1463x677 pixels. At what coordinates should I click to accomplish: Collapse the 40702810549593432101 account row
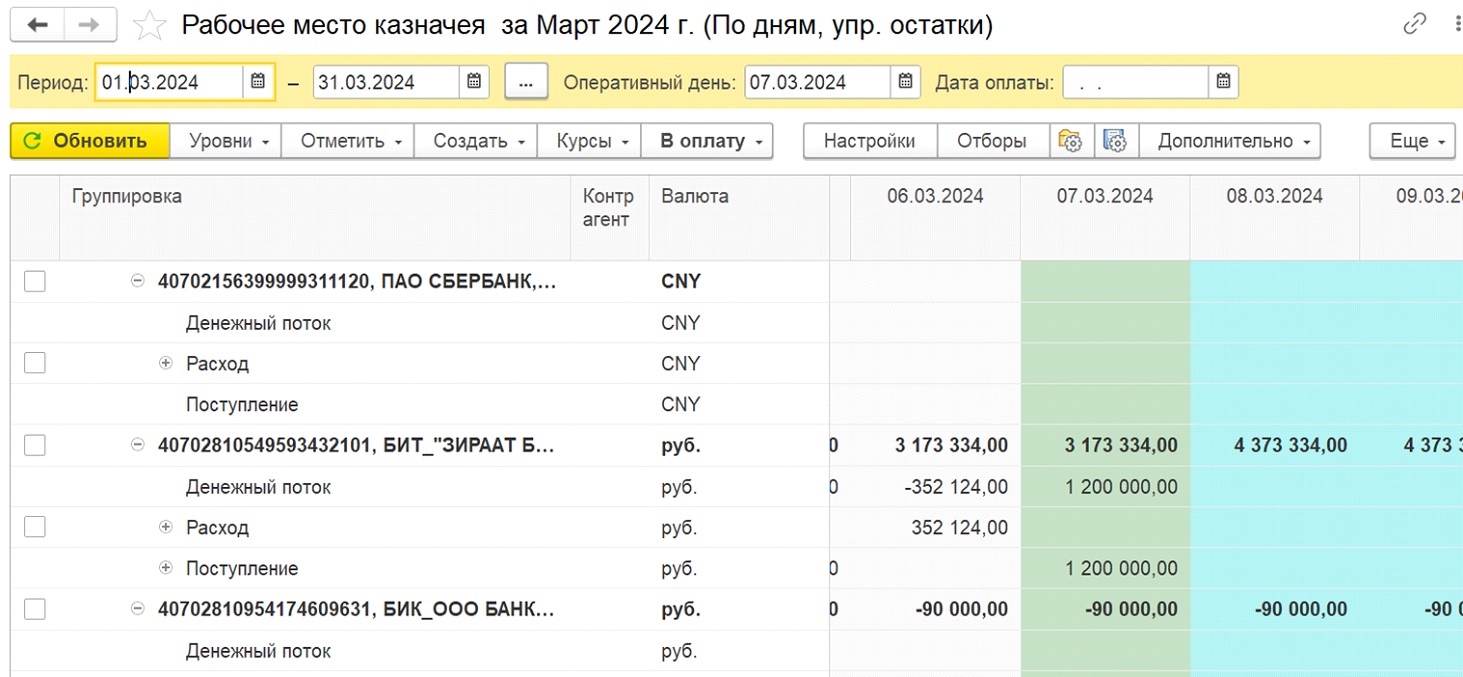(x=138, y=446)
